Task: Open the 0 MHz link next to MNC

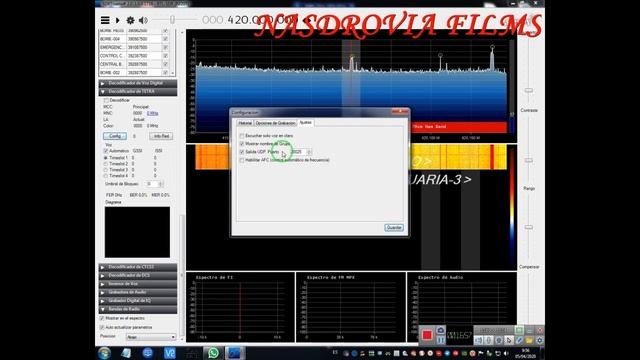Action: pos(153,113)
